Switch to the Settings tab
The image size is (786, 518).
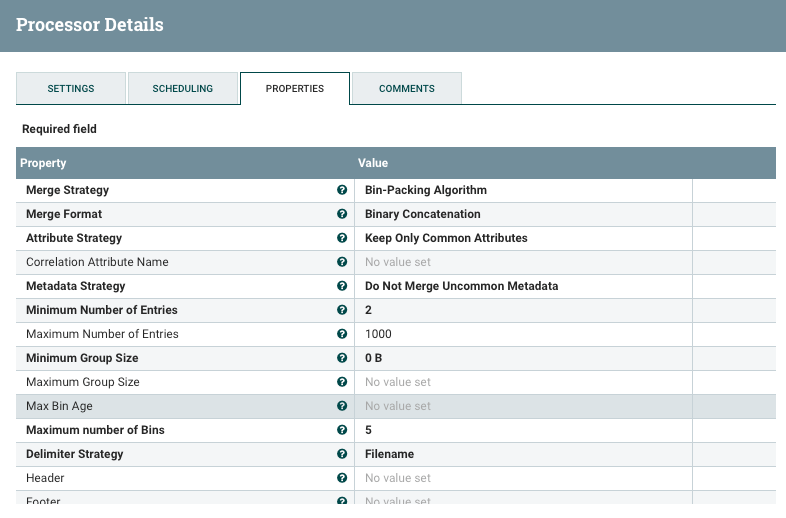71,88
